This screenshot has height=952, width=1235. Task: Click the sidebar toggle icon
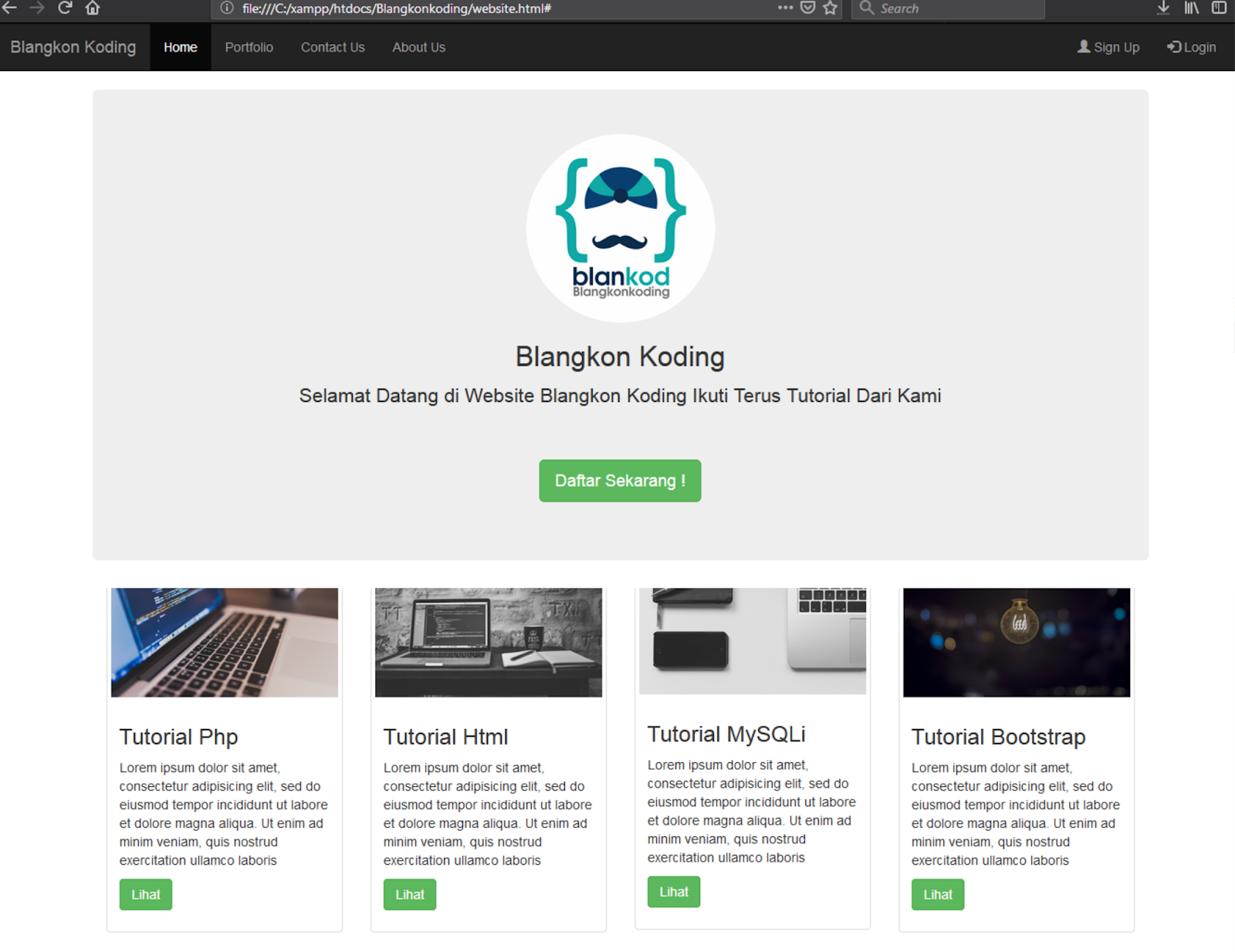pos(1218,9)
